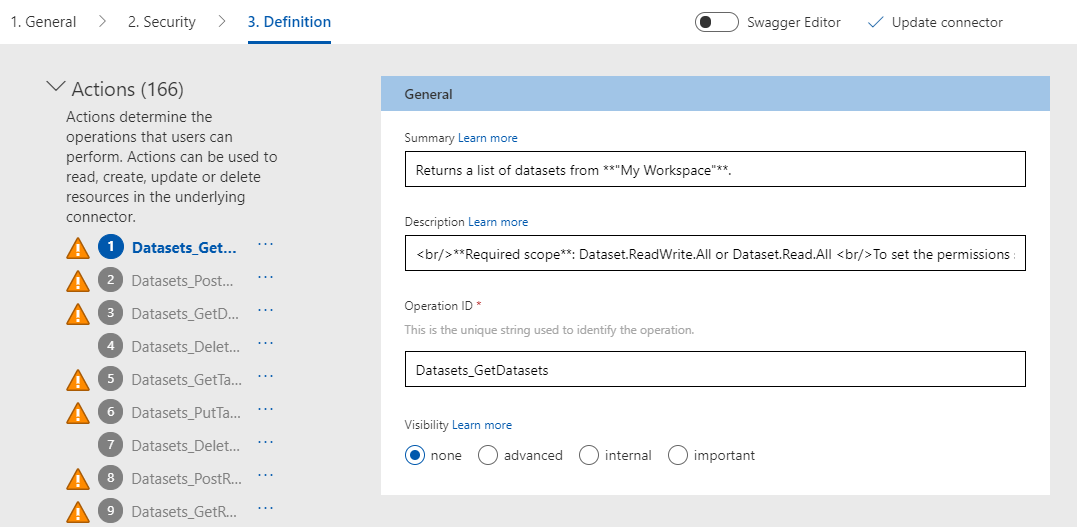Select the advanced visibility radio button
Viewport: 1077px width, 527px height.
tap(488, 455)
